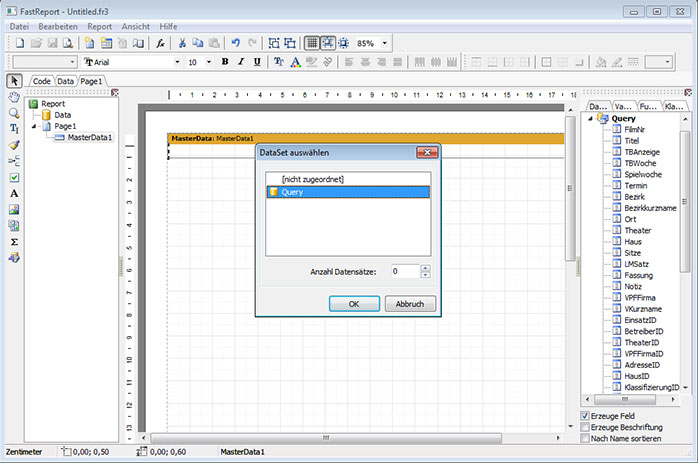
Task: Toggle the Show Grid button
Action: 312,43
